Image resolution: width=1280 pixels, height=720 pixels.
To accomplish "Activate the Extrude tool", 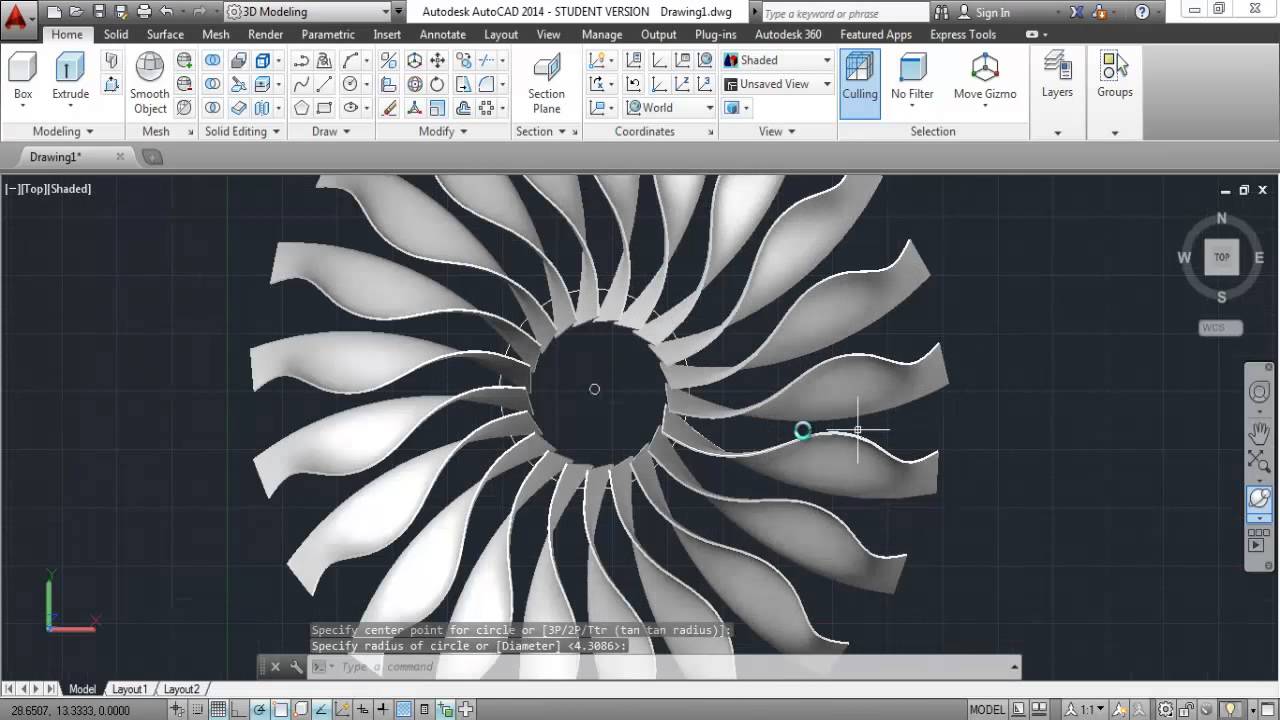I will pyautogui.click(x=70, y=78).
